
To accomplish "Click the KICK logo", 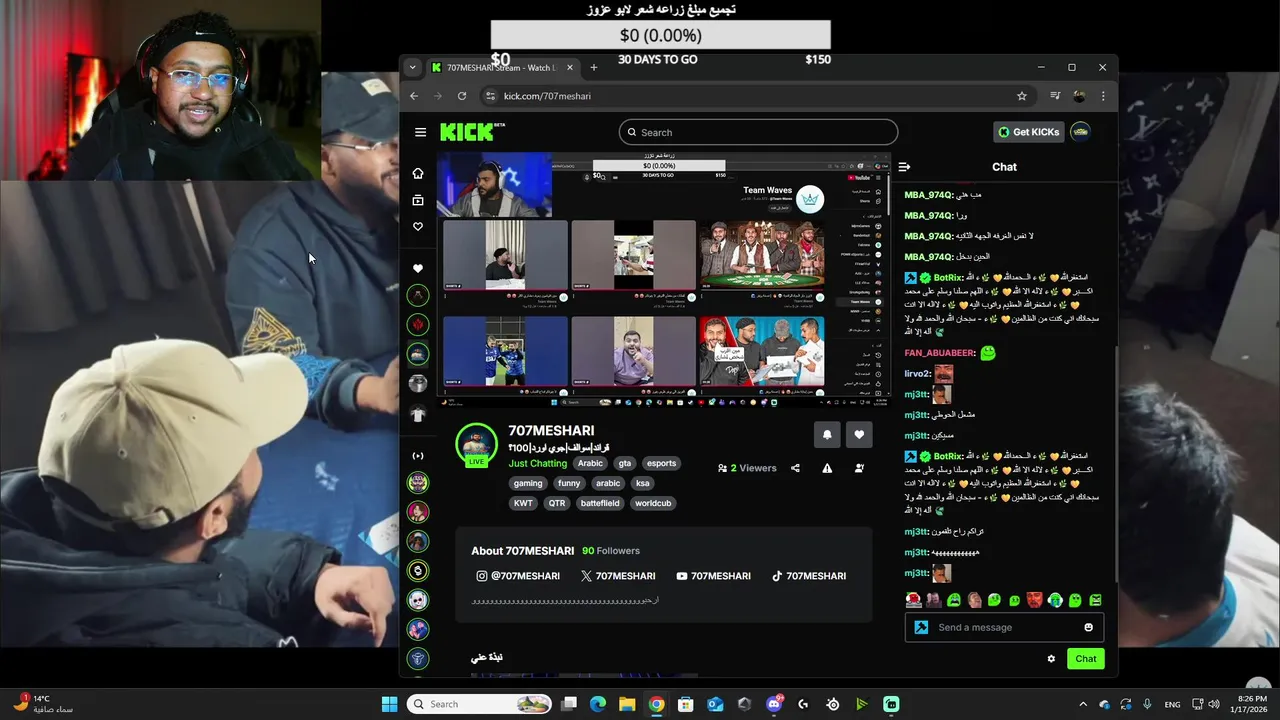I will (x=468, y=132).
